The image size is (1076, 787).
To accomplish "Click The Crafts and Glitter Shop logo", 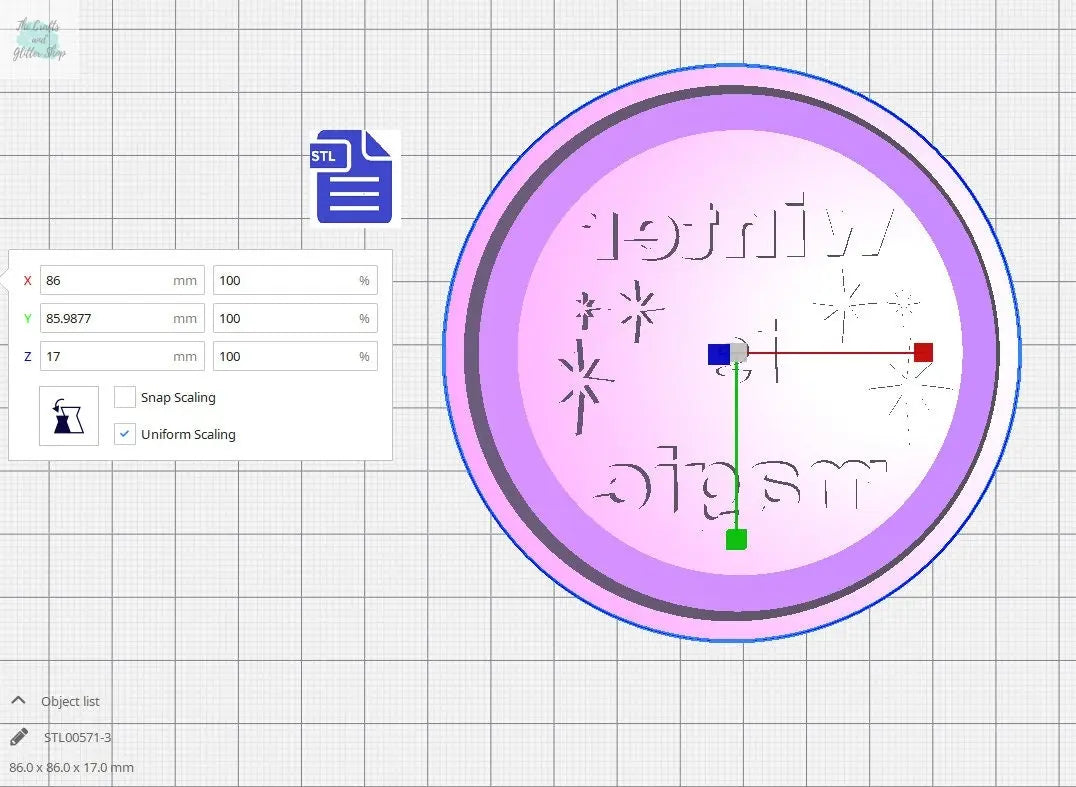I will [39, 39].
